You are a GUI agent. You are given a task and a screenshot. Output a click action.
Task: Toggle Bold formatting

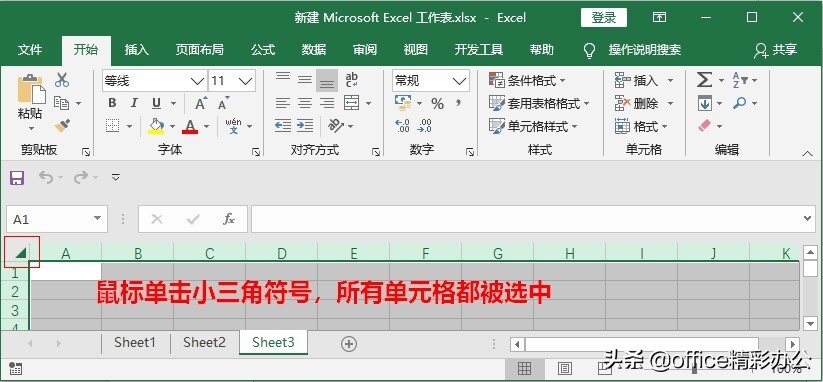pos(112,103)
